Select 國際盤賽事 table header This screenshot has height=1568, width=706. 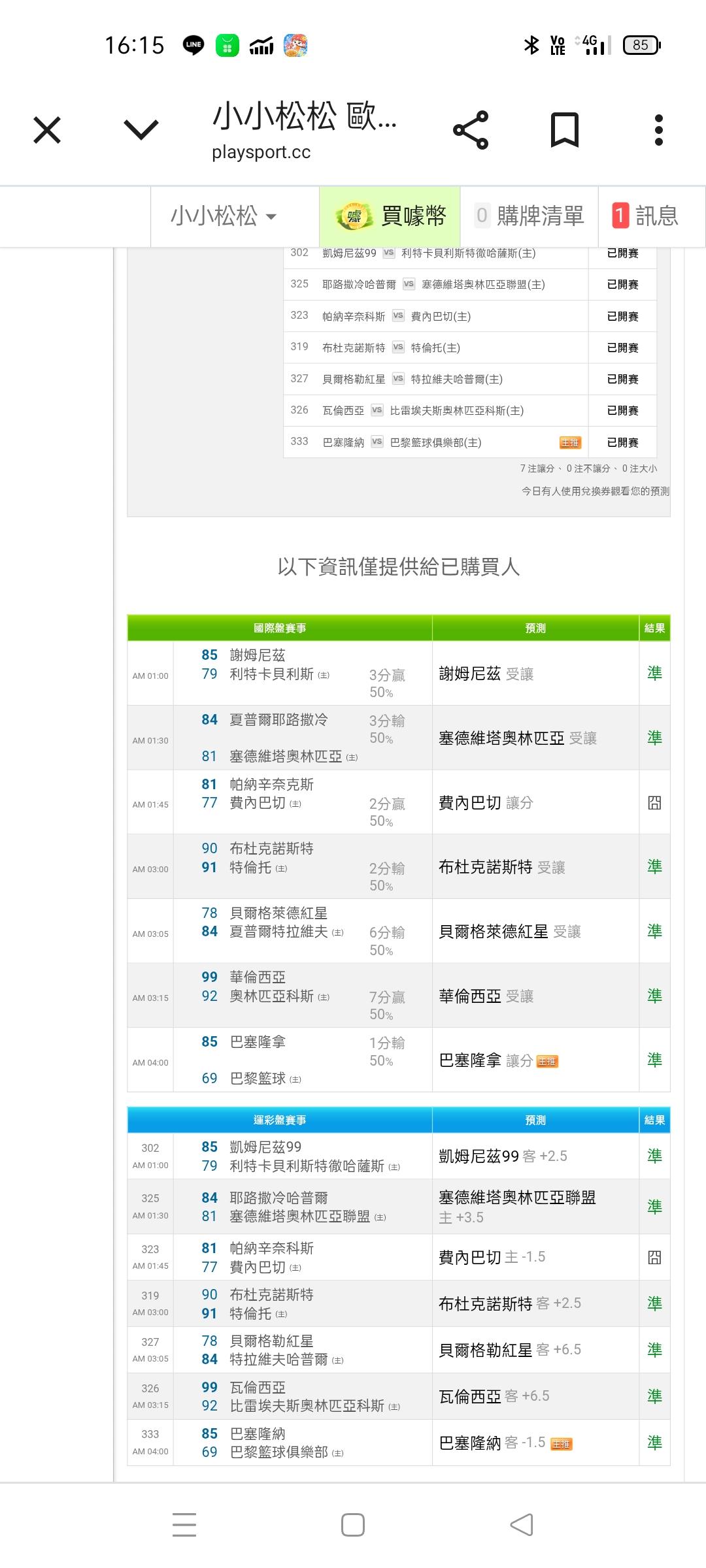pyautogui.click(x=280, y=628)
